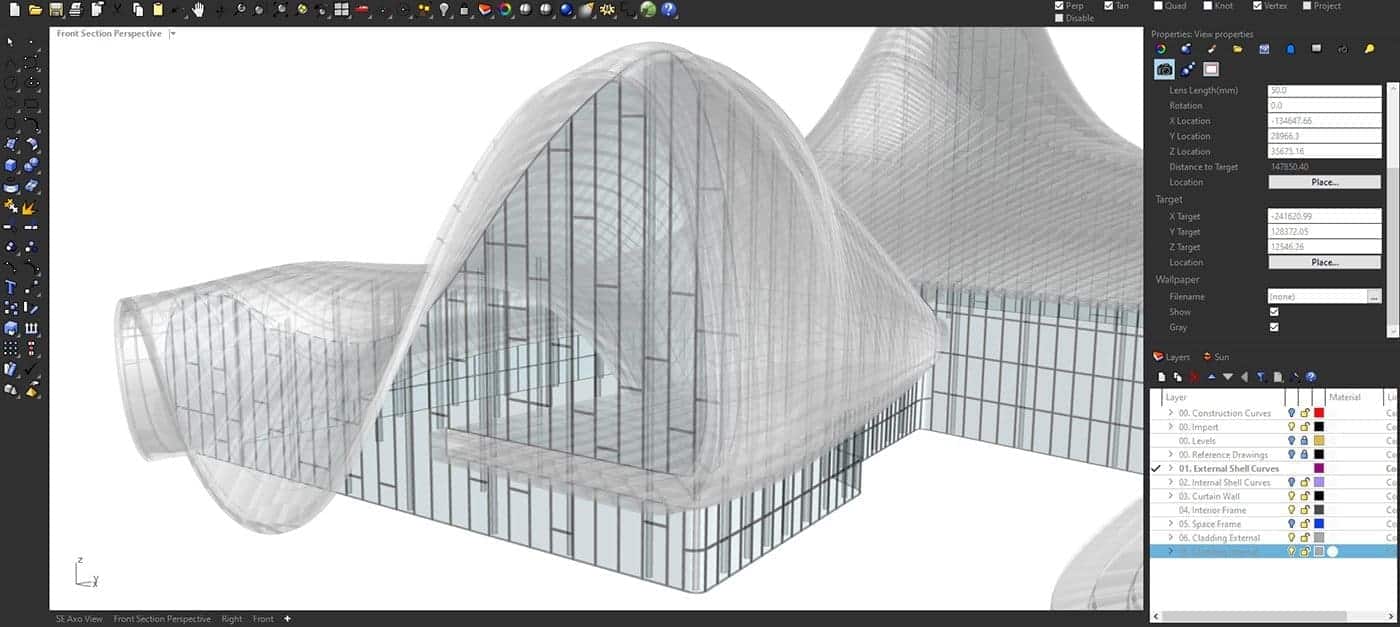Screen dimensions: 1400x627
Task: Expand the 05. Space Frame layer
Action: (1170, 524)
